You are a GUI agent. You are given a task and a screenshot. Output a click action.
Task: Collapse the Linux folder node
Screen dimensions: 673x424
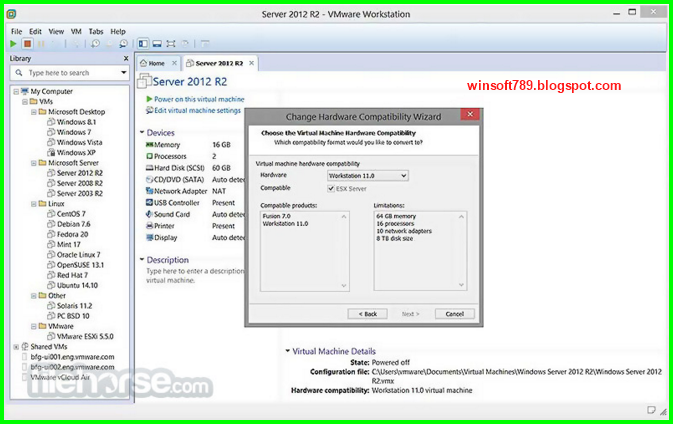pos(33,204)
